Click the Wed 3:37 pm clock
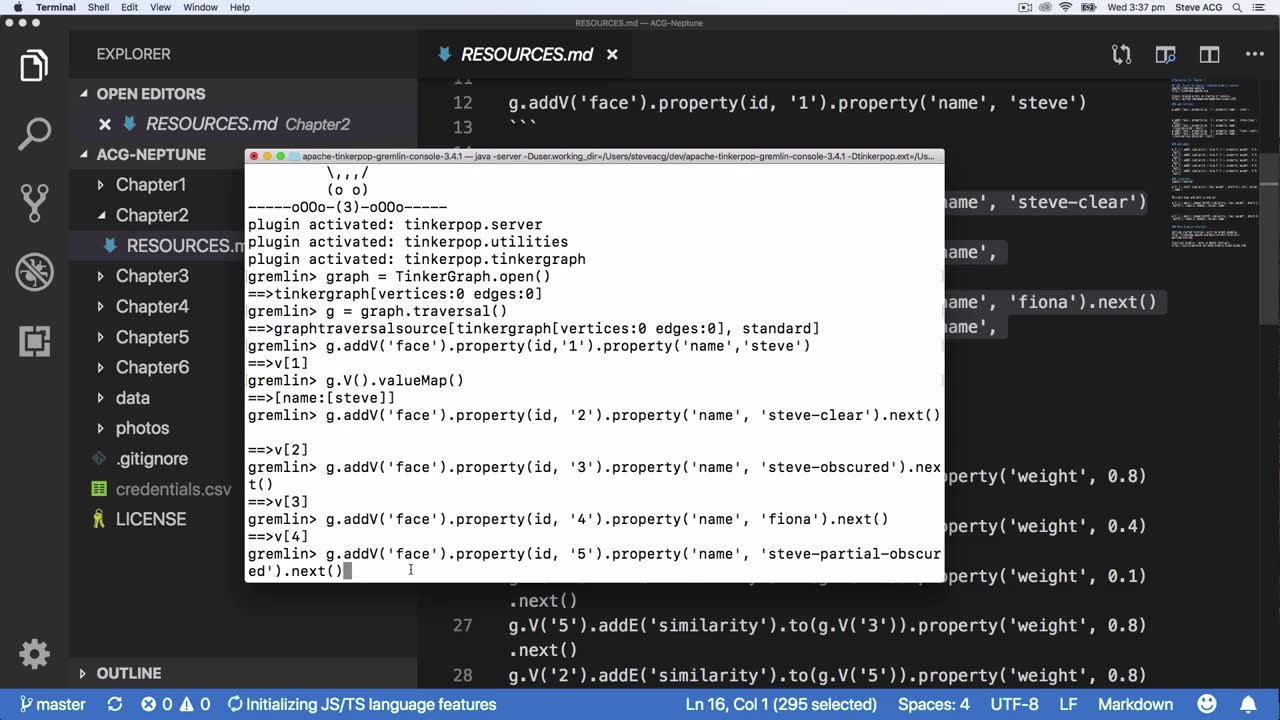Viewport: 1280px width, 720px height. (x=1135, y=7)
